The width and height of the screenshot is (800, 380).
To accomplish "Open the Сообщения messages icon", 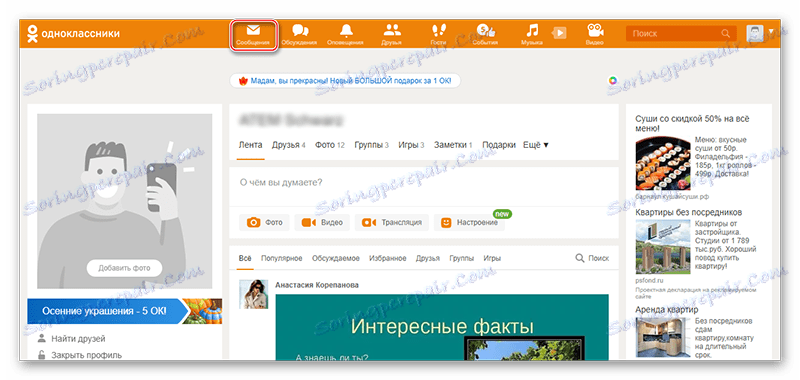I will point(254,34).
